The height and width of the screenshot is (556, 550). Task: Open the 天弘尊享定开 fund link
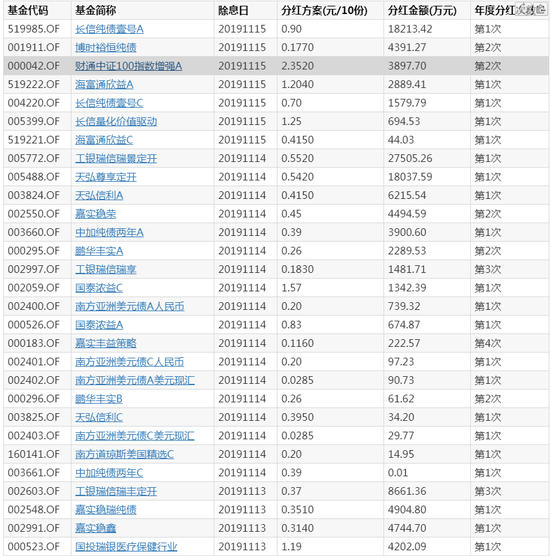pos(106,177)
